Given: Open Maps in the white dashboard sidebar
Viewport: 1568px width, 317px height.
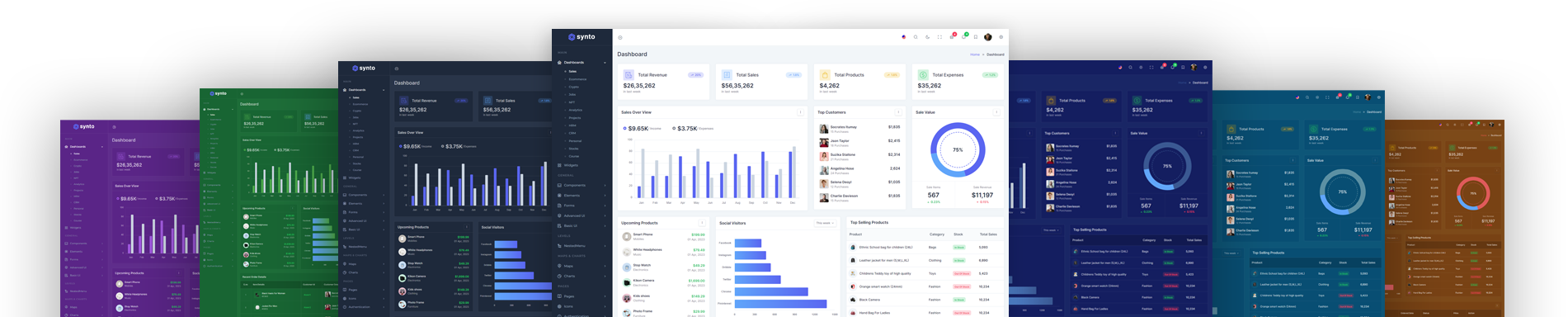Looking at the screenshot, I should pos(582,266).
